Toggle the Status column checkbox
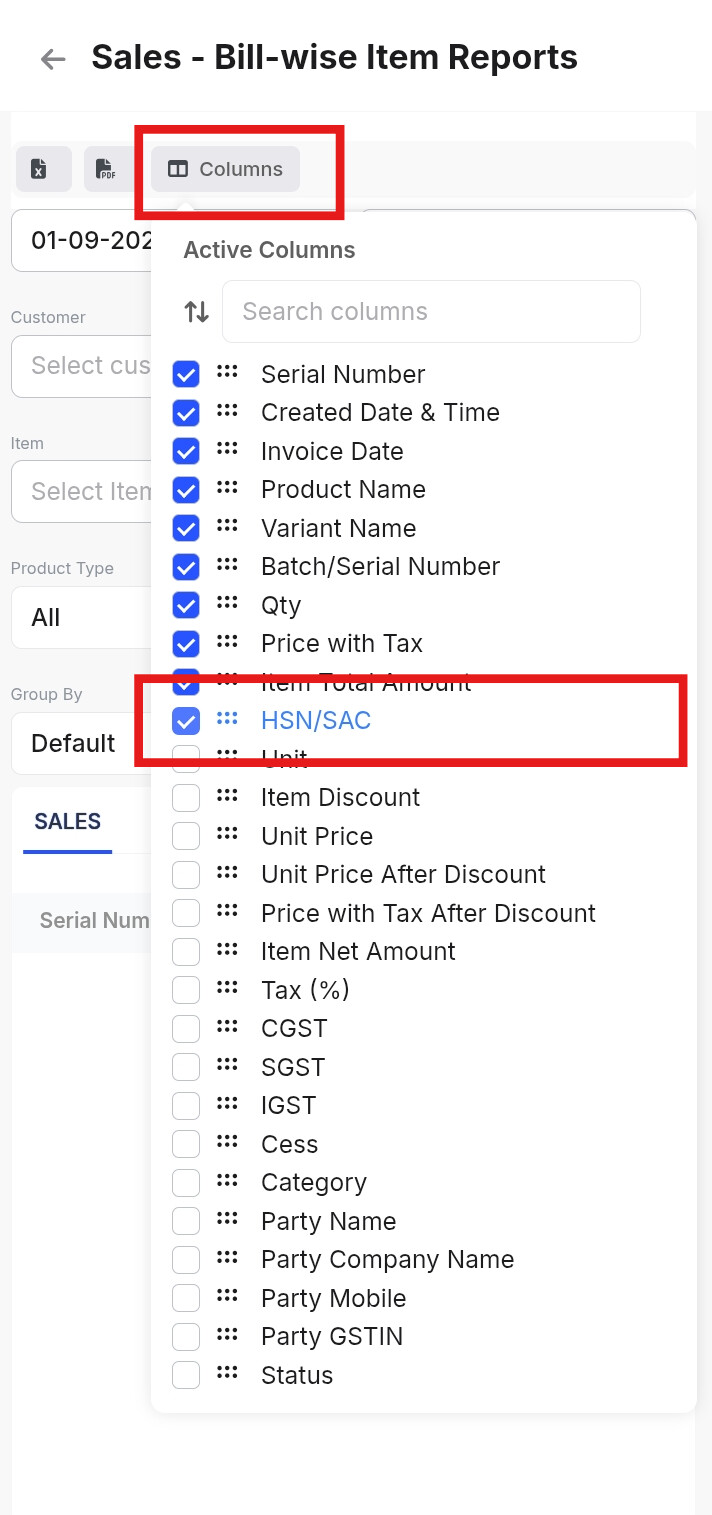Image resolution: width=712 pixels, height=1515 pixels. tap(186, 1375)
